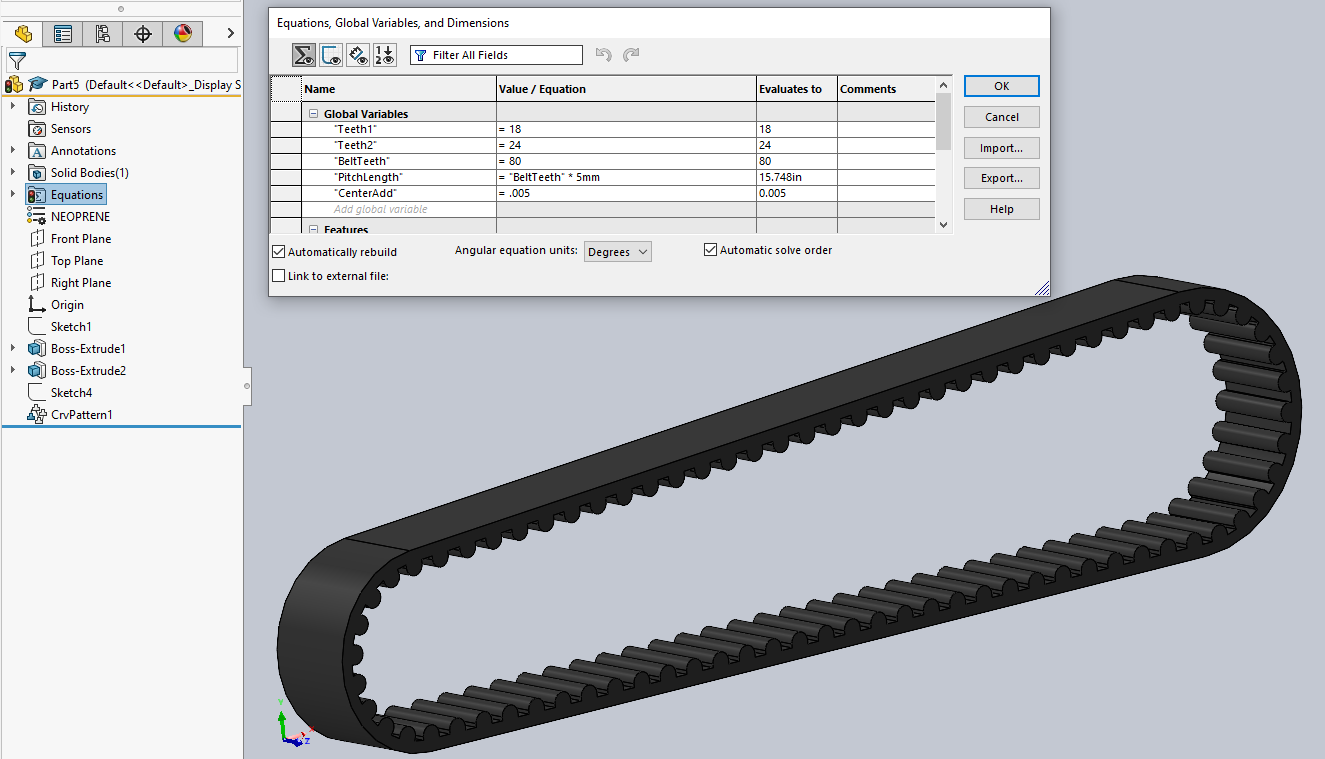Switch to the ConfigurationManager tab
The image size is (1325, 759).
103,34
